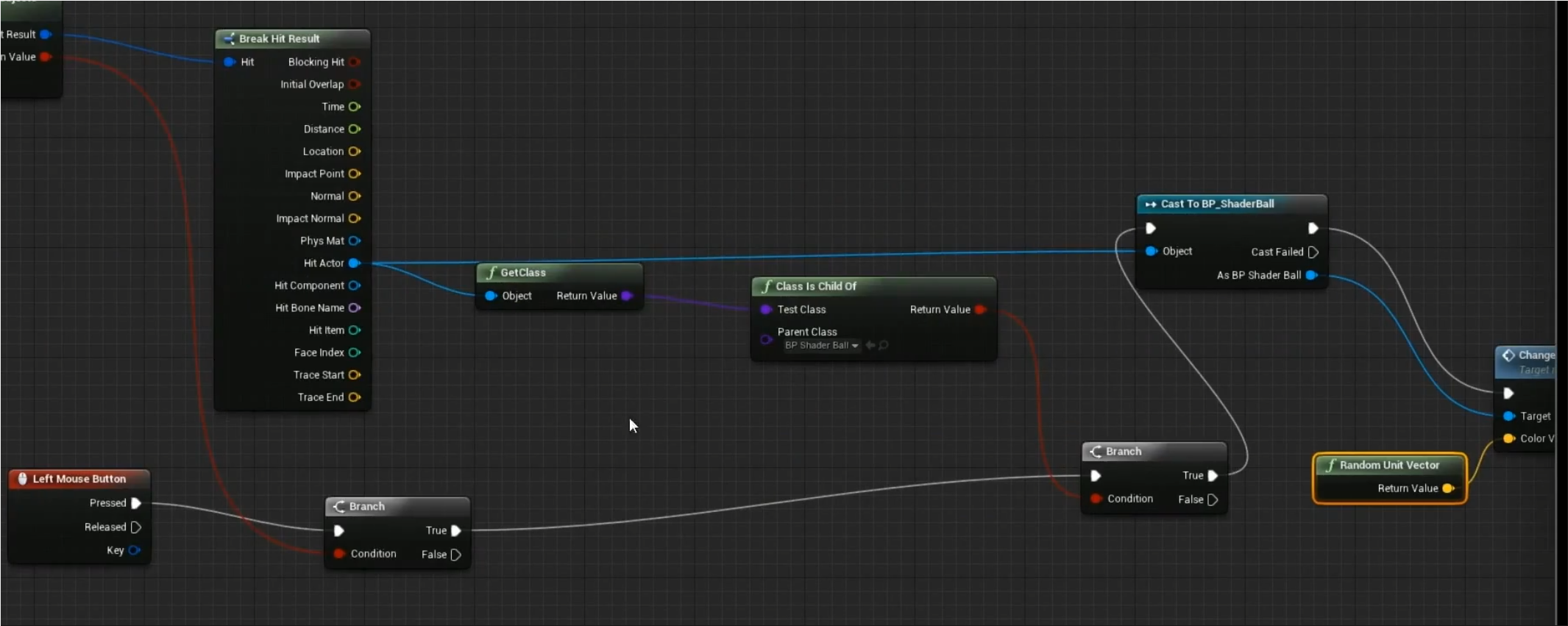Viewport: 1568px width, 626px height.
Task: Click the Random Unit Vector Return Value pin
Action: pos(1448,488)
